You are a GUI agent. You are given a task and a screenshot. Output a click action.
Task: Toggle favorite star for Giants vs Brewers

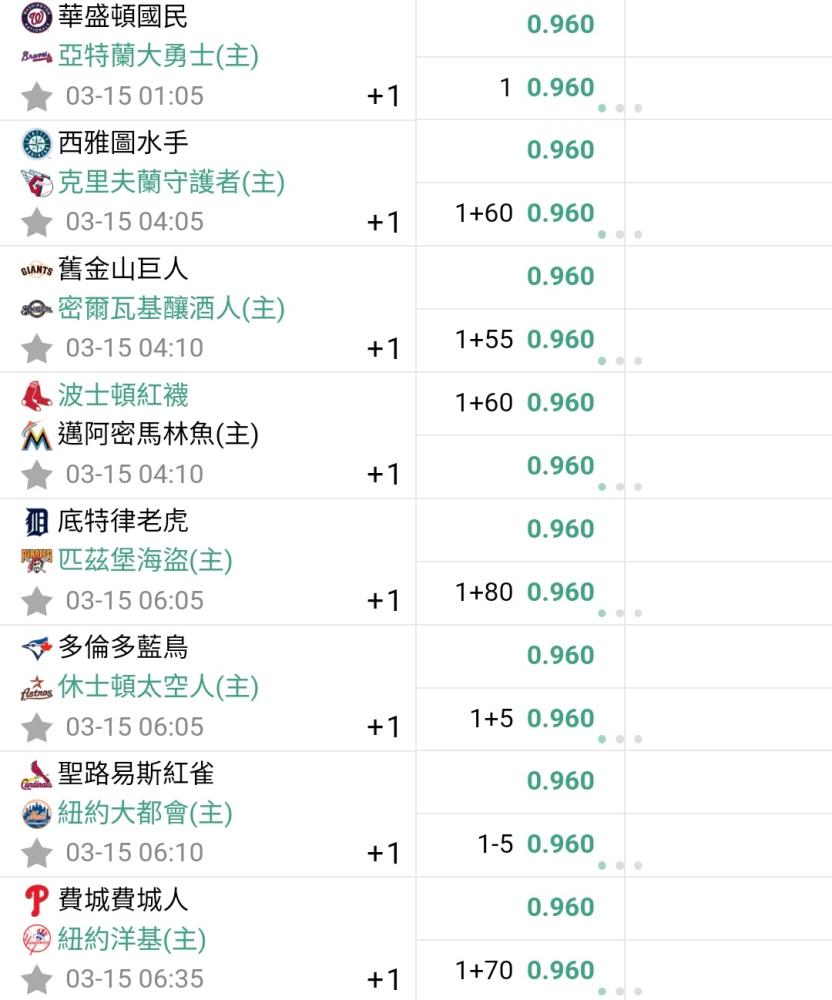click(36, 348)
